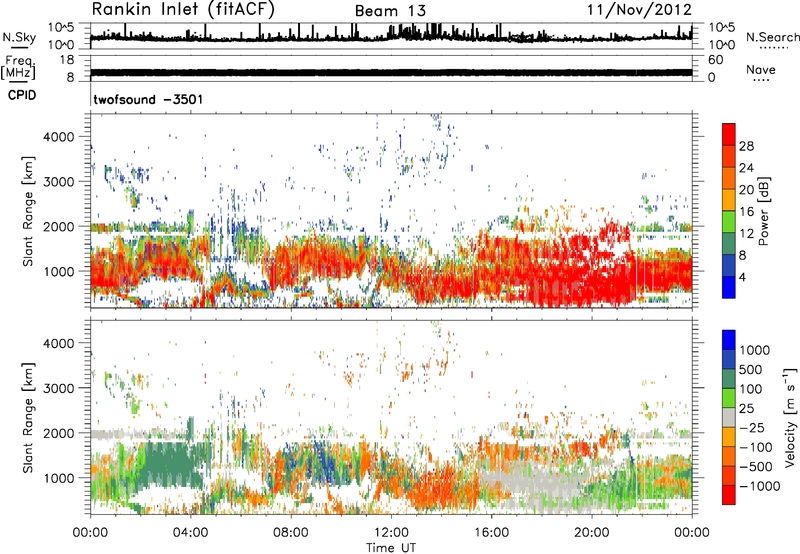
Task: Click the noise trace in the top panel
Action: (x=391, y=36)
